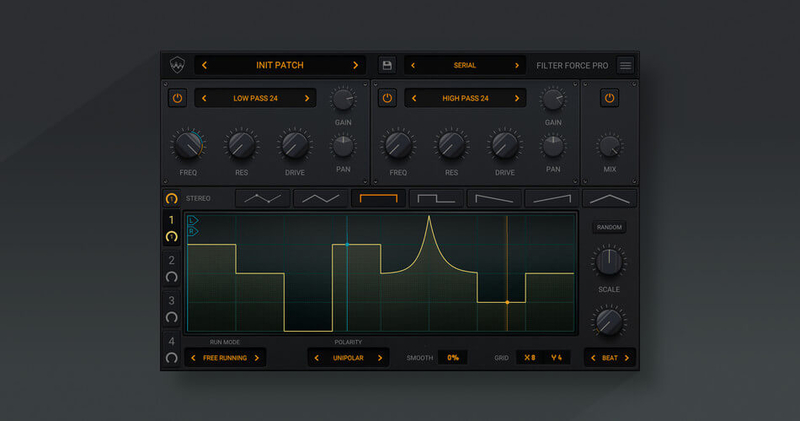Image resolution: width=800 pixels, height=421 pixels.
Task: Open the LOW PASS 24 filter menu
Action: (255, 98)
